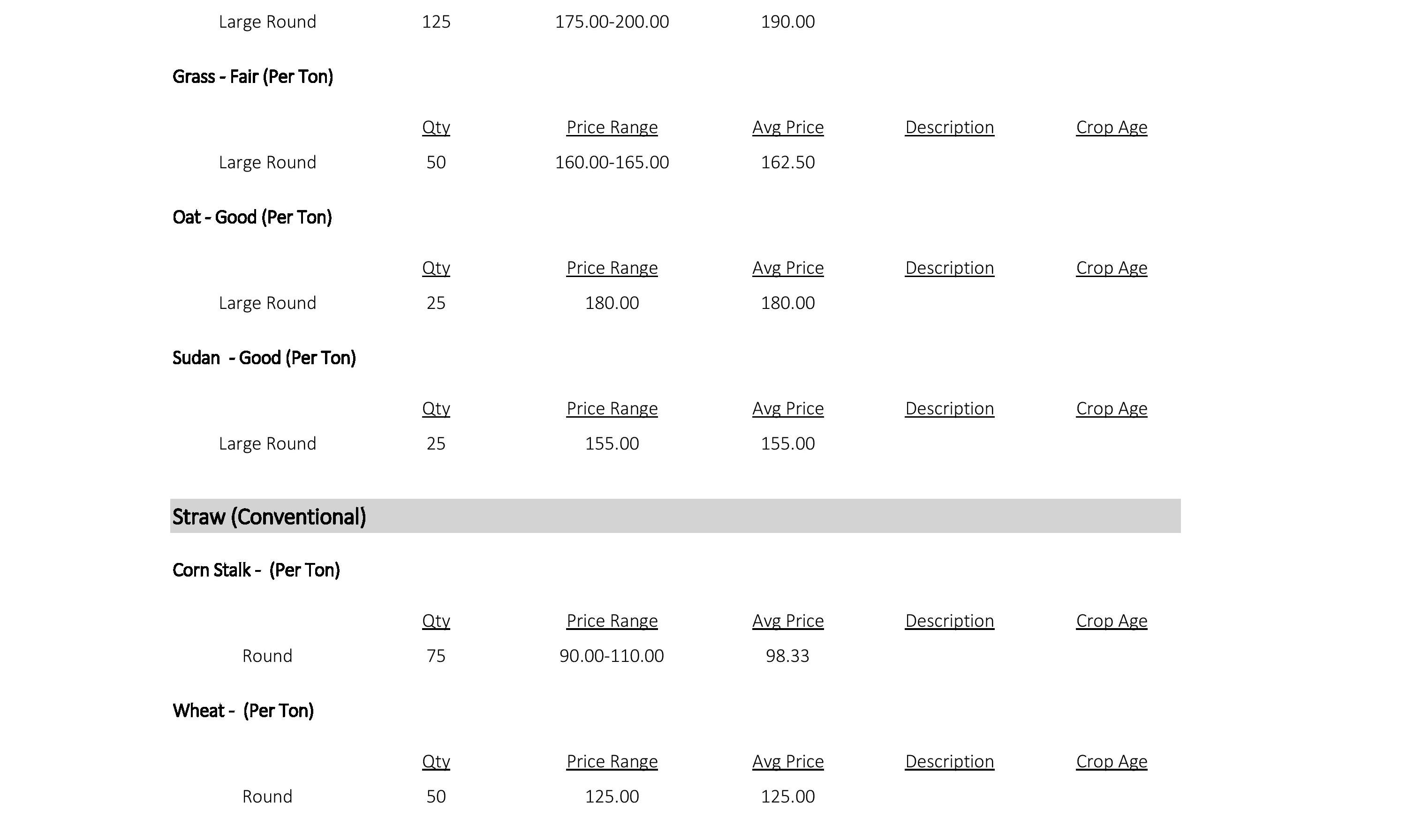Select the Wheat - (Per Ton) heading

(x=243, y=710)
